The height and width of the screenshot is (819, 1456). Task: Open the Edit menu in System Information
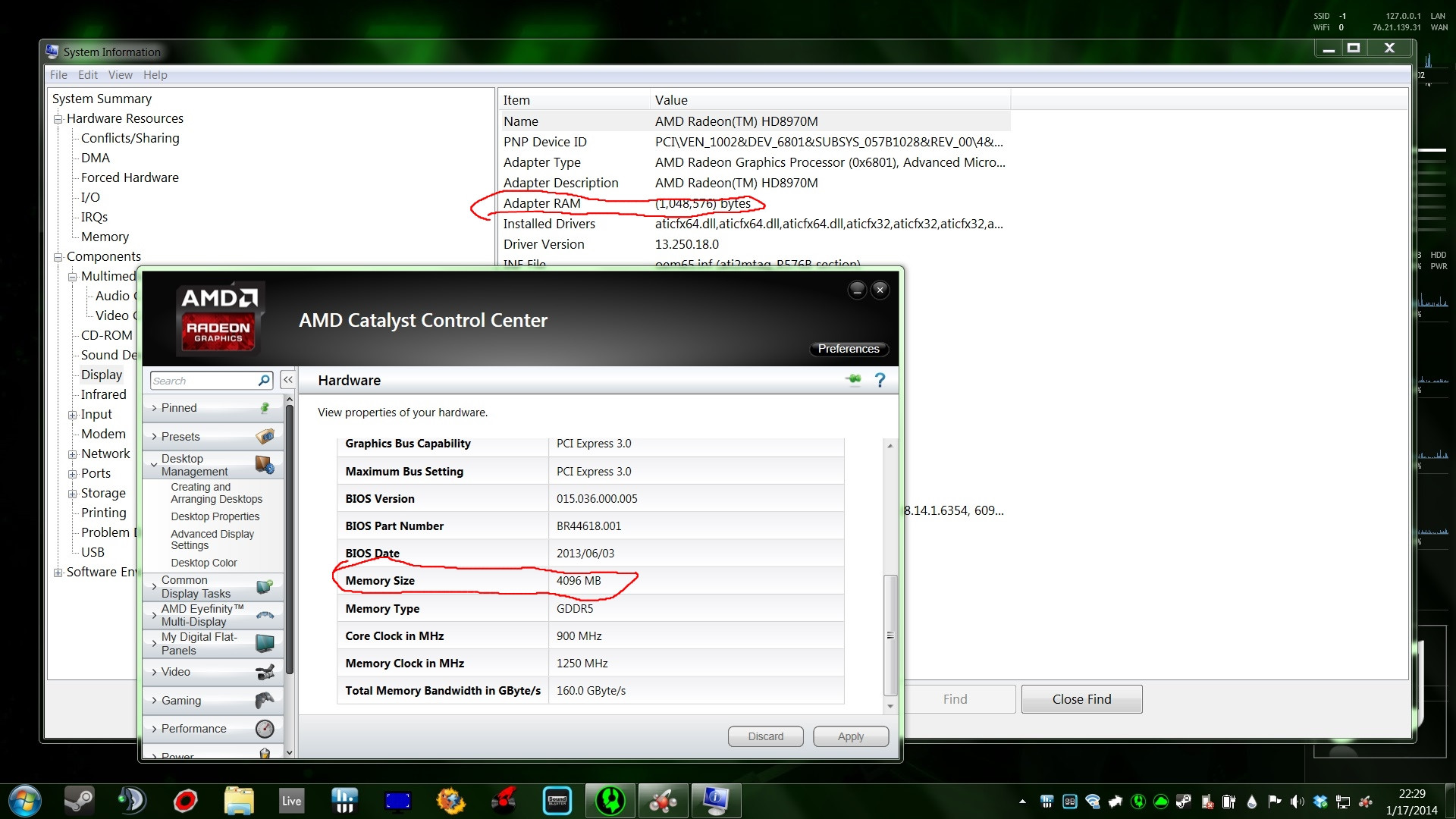click(x=88, y=74)
